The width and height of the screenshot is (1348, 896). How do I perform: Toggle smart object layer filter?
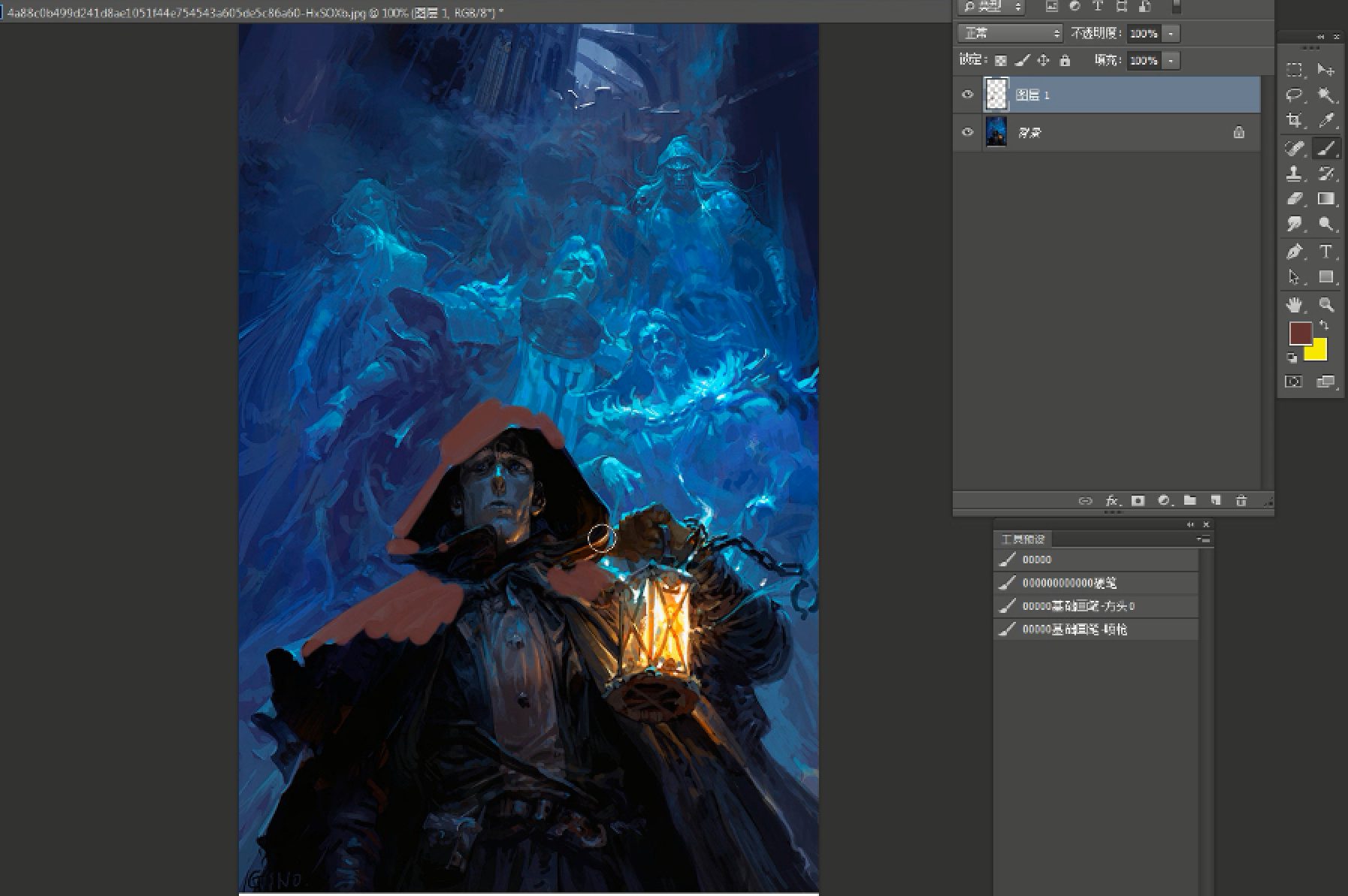point(1144,6)
